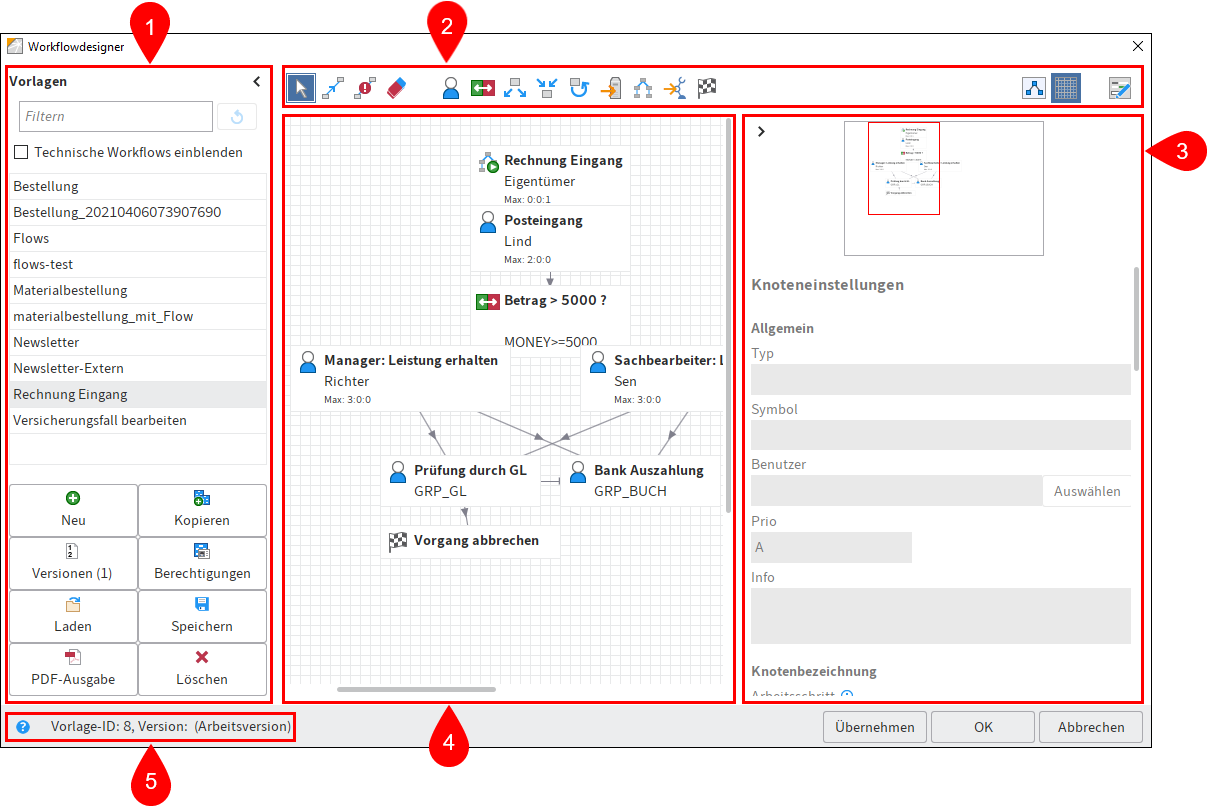Add a collection node with inward arrows
This screenshot has height=807, width=1208.
tap(547, 88)
